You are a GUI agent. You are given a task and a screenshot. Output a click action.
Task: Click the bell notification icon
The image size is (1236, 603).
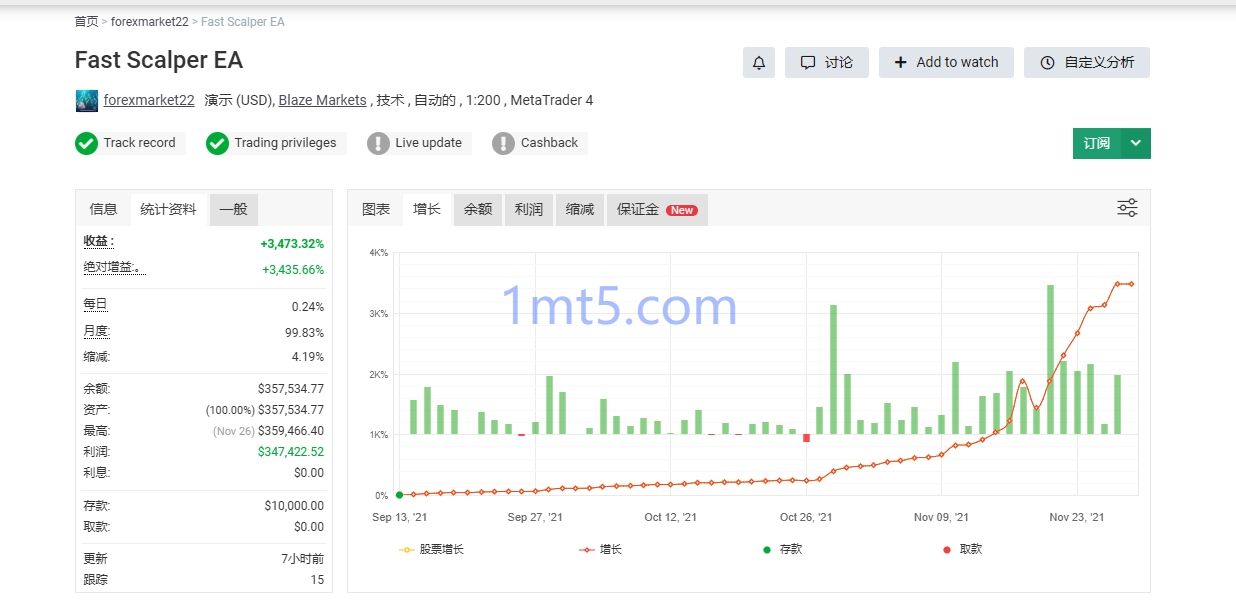tap(759, 62)
